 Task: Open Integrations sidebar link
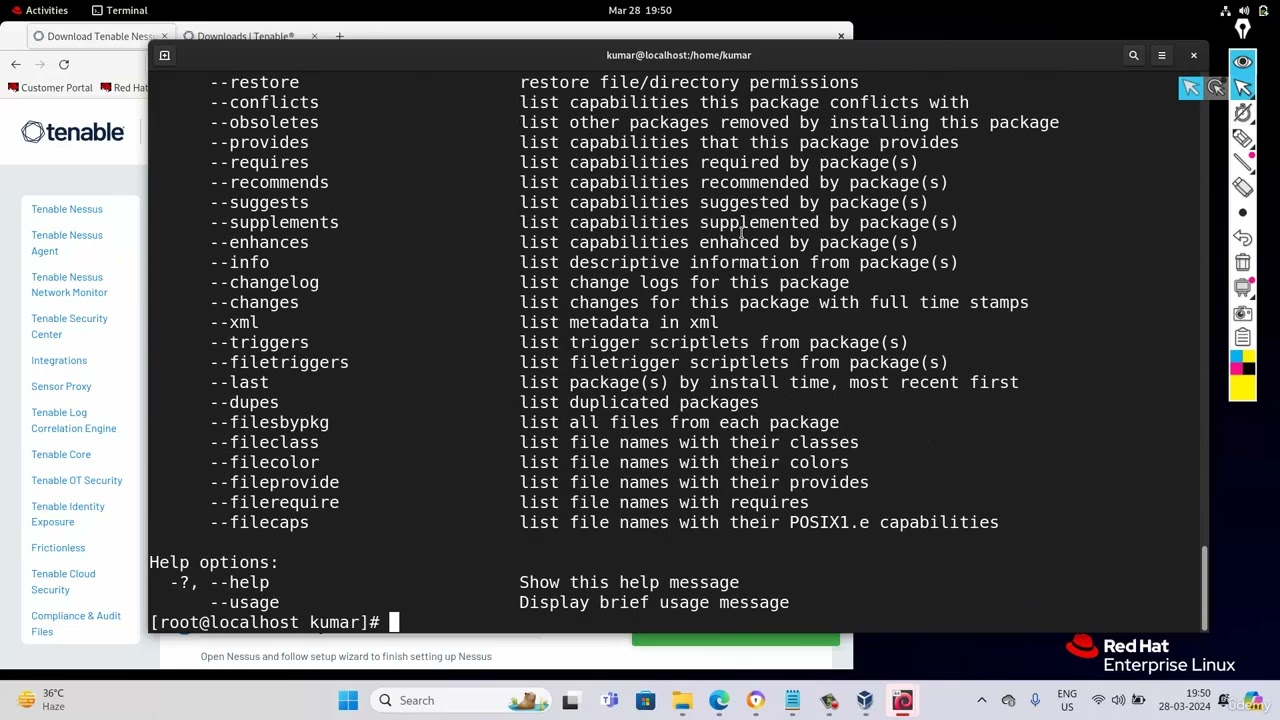click(59, 360)
